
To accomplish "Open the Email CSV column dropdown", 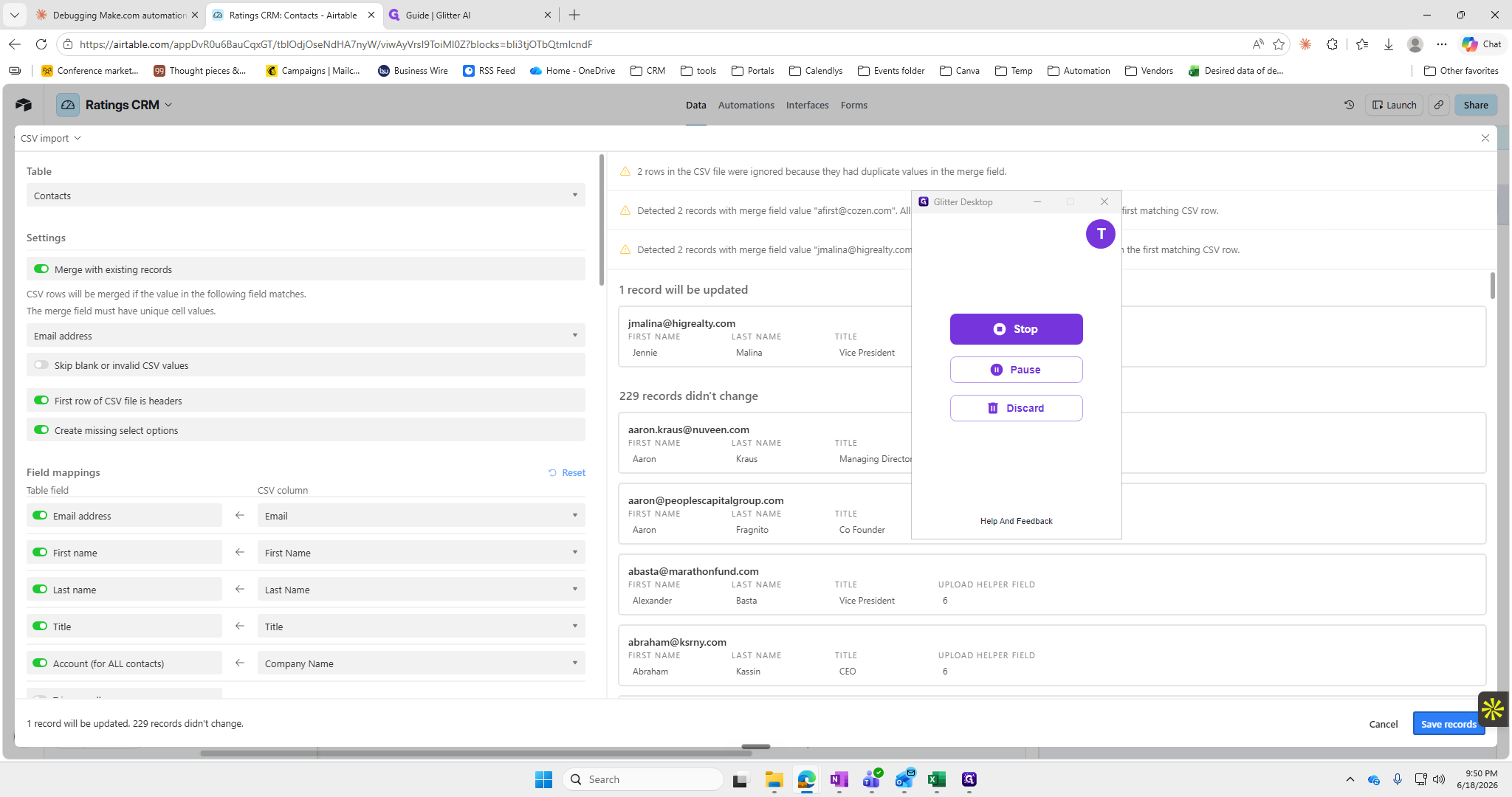I will (421, 516).
